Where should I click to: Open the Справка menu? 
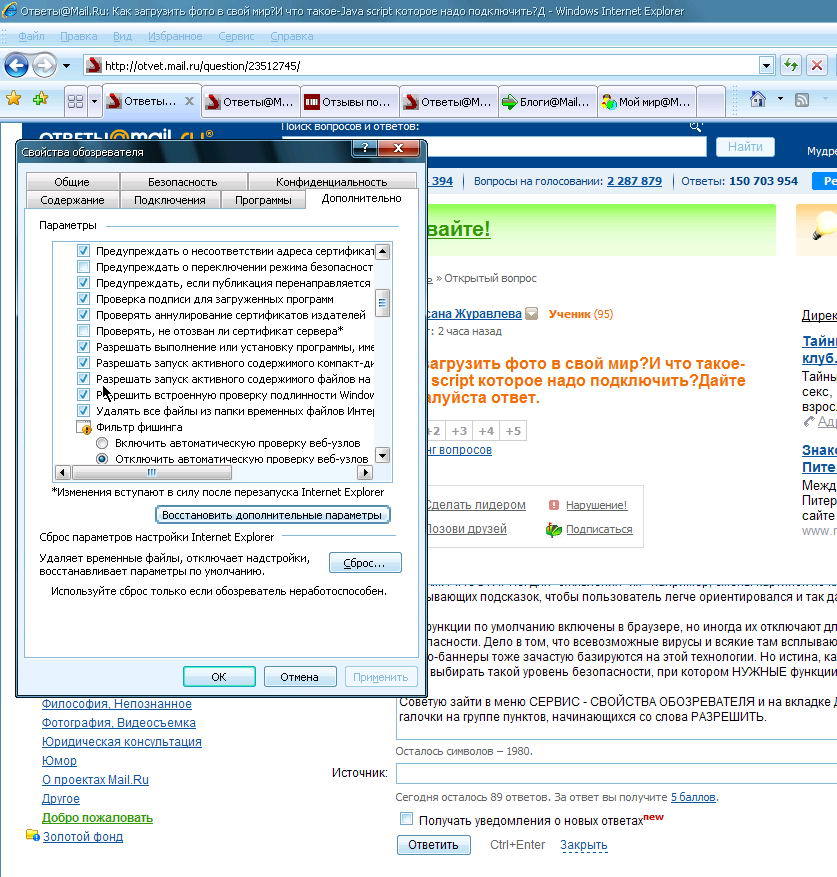point(291,36)
